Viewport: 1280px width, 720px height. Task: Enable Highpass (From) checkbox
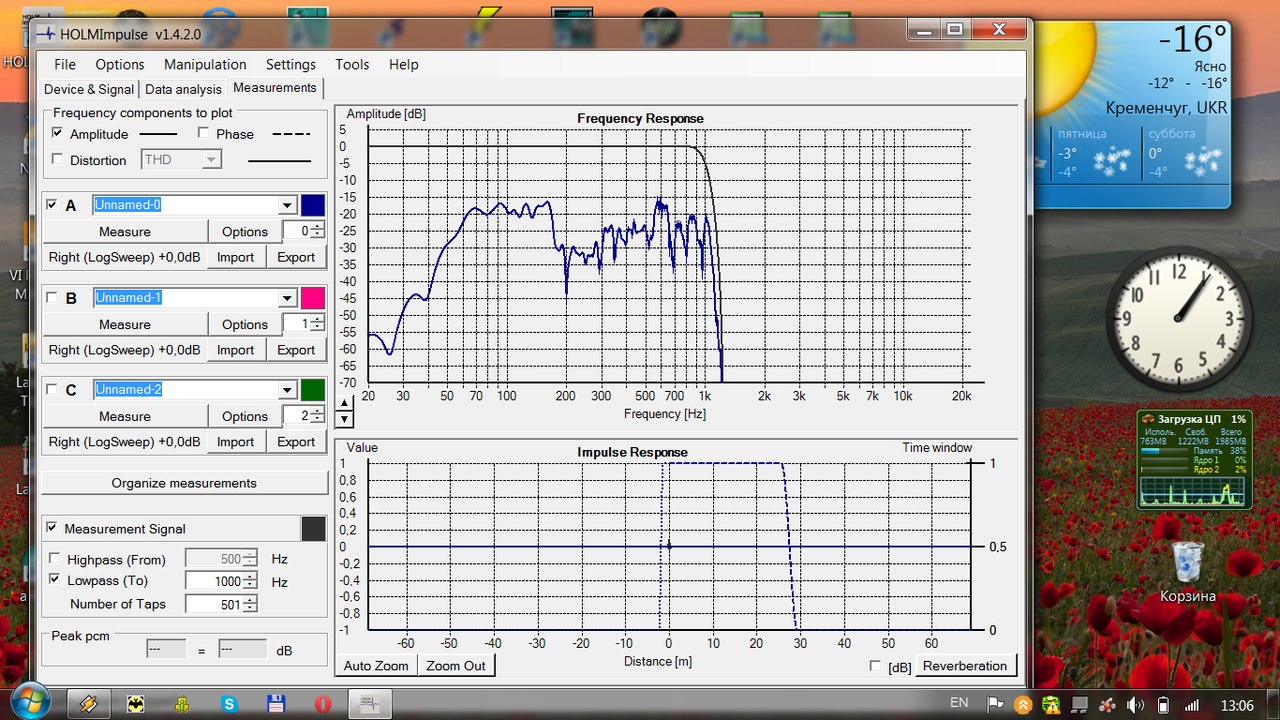coord(53,559)
